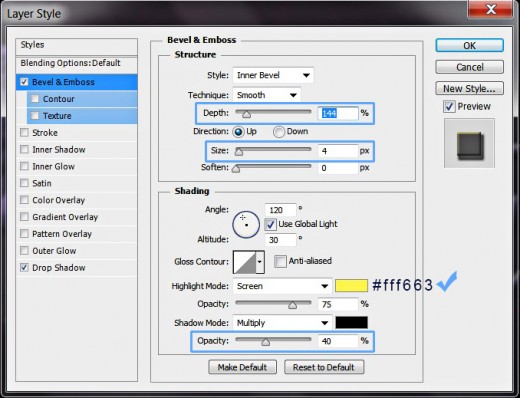Uncheck Use Global Light
The image size is (520, 398).
[x=270, y=224]
